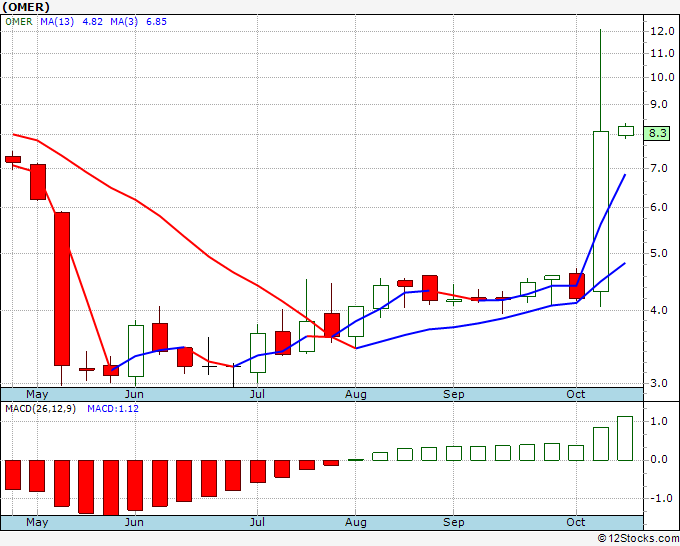Click May on the MACD panel axis
Viewport: 680px width, 546px height.
click(37, 522)
